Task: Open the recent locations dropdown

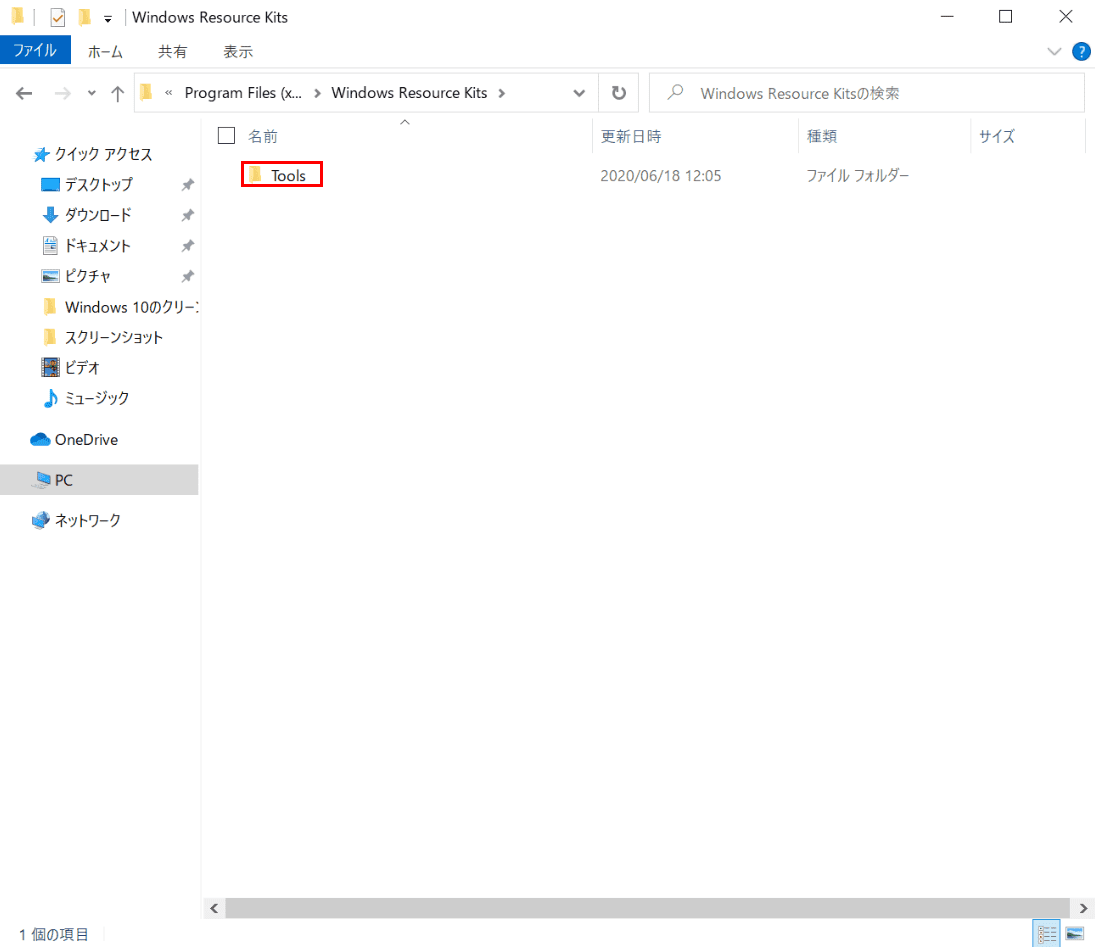Action: (x=91, y=93)
